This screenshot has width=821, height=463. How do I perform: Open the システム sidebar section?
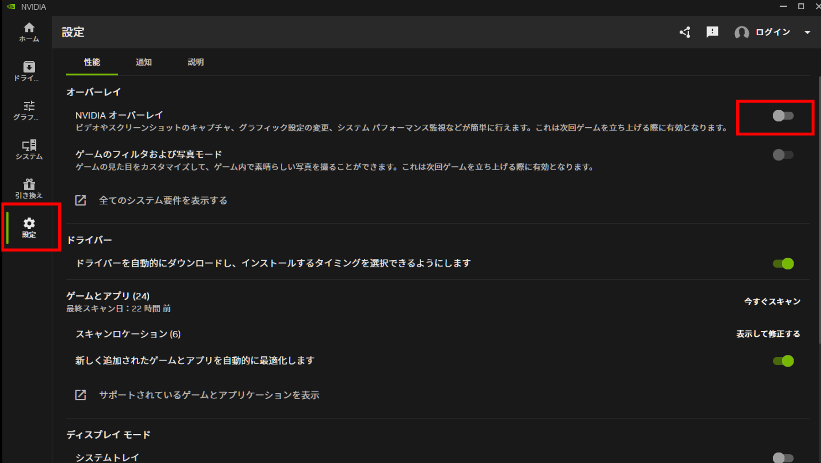29,150
